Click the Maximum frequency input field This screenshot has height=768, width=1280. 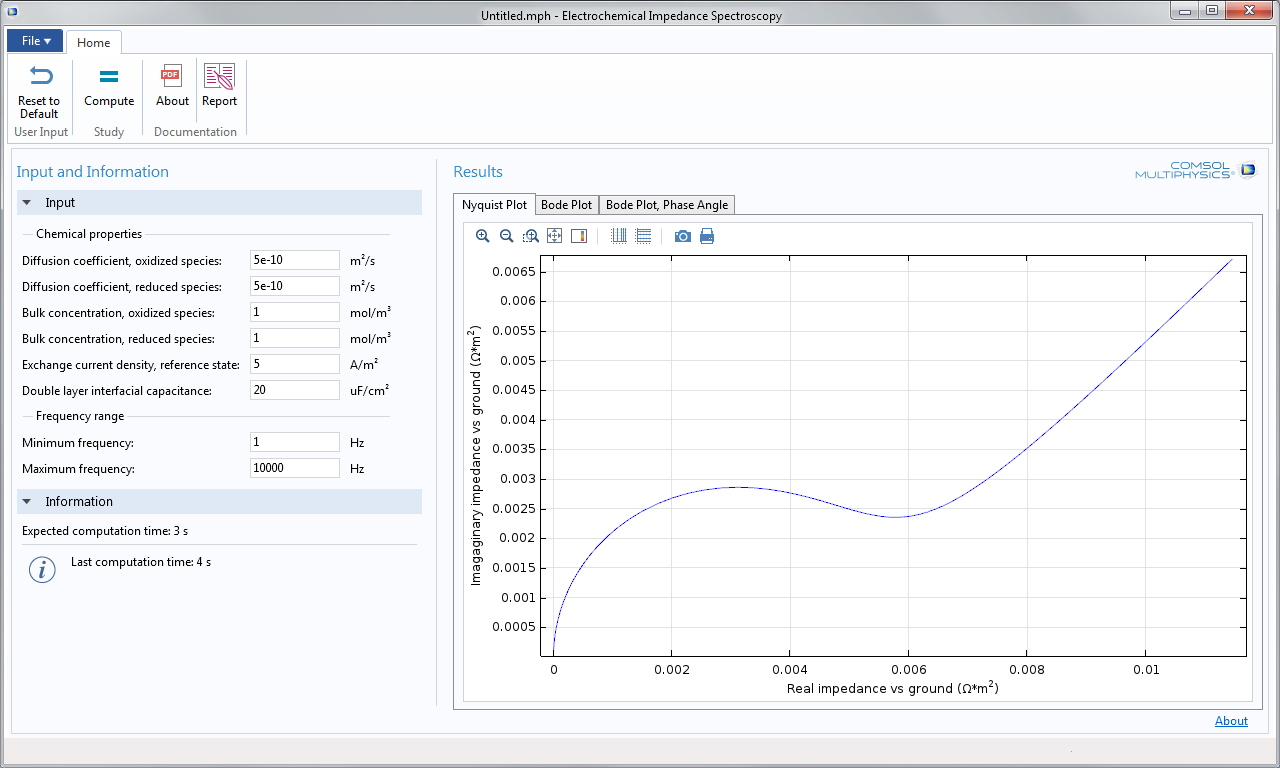point(295,468)
